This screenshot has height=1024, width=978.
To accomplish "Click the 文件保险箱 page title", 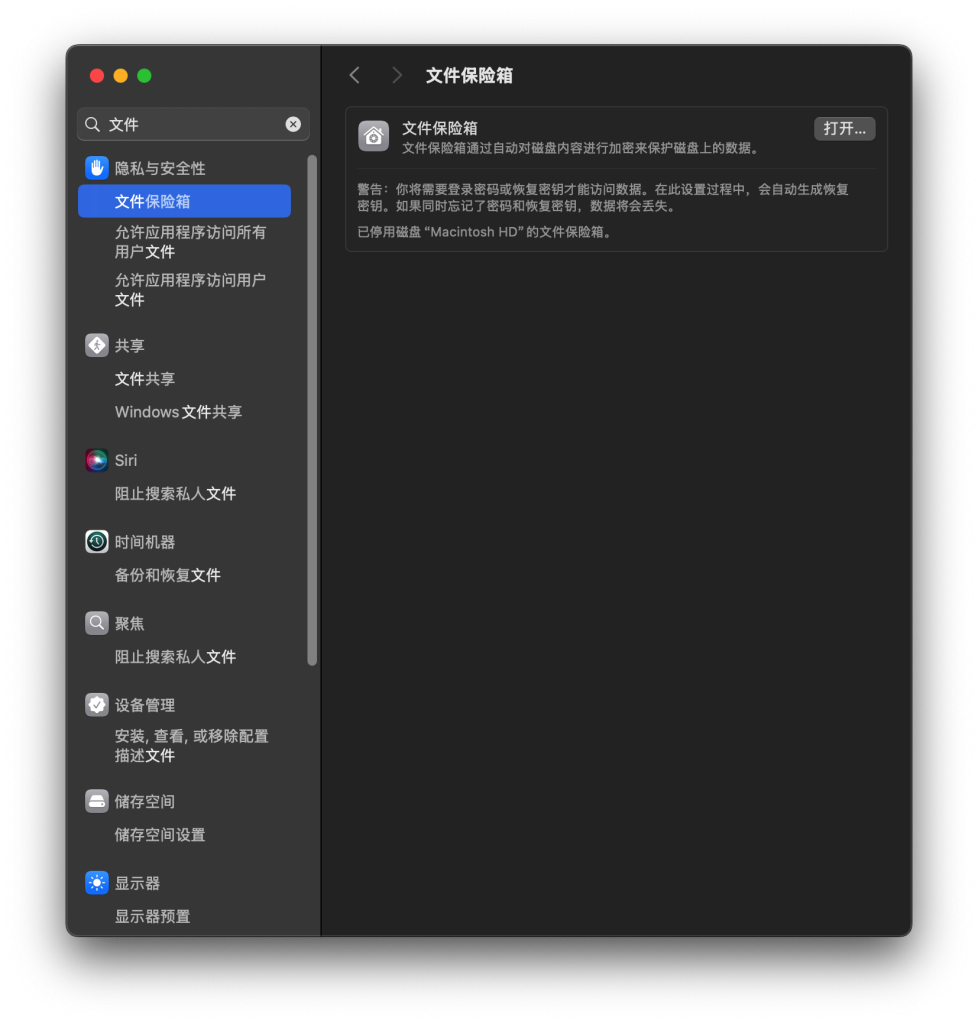I will (x=469, y=75).
